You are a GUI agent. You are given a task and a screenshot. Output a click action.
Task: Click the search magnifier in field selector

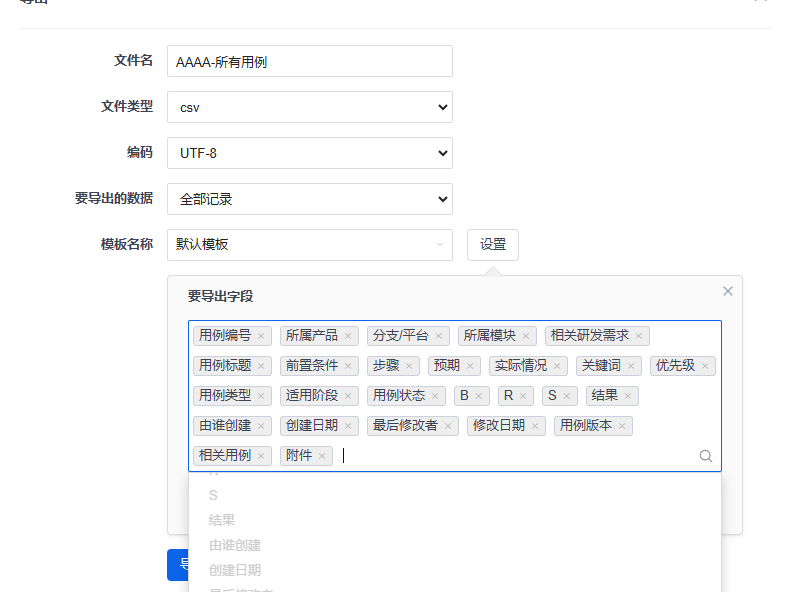[706, 456]
